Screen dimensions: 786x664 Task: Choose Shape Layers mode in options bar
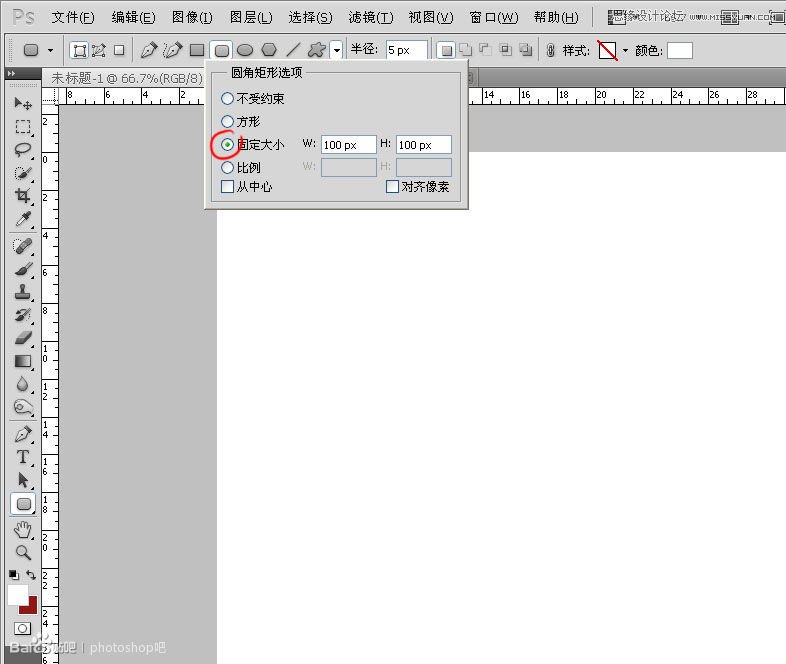(79, 50)
